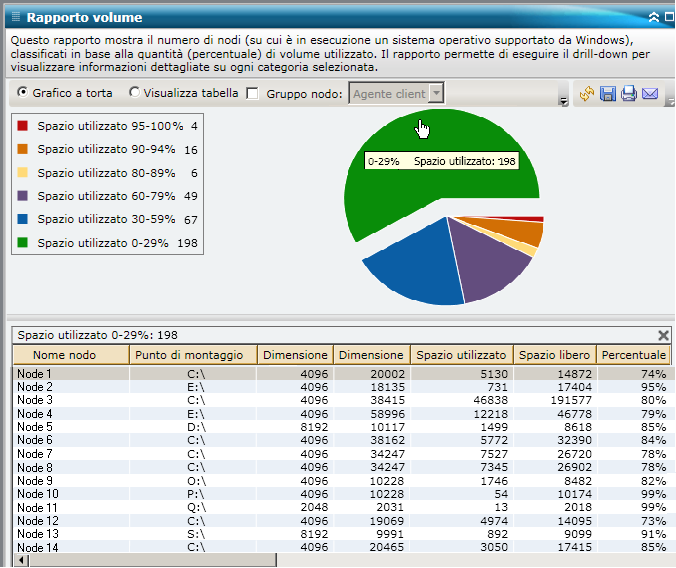Image resolution: width=676 pixels, height=568 pixels.
Task: Click the table's horizontal scrollbar thumb
Action: [153, 560]
